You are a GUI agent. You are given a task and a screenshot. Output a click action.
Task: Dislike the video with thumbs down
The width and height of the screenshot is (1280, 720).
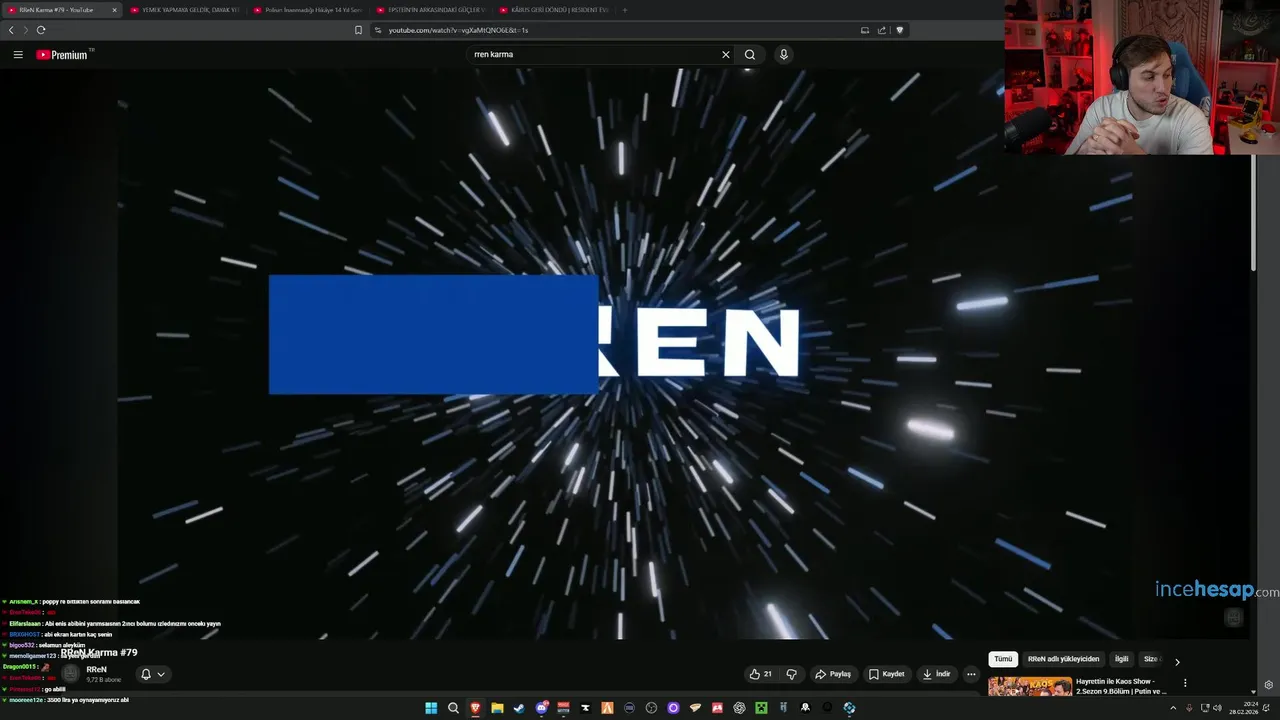(791, 674)
